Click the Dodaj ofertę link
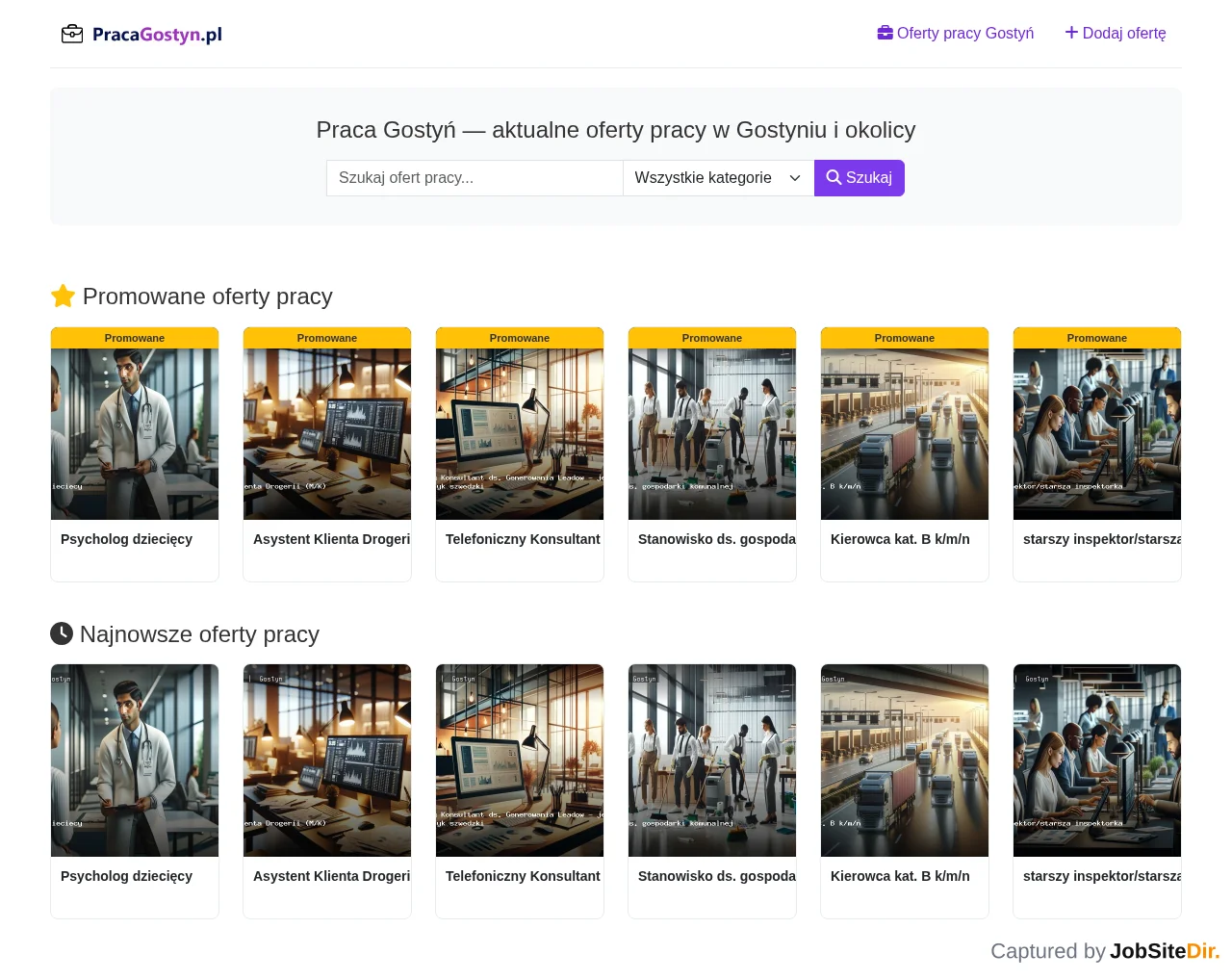 [x=1116, y=33]
